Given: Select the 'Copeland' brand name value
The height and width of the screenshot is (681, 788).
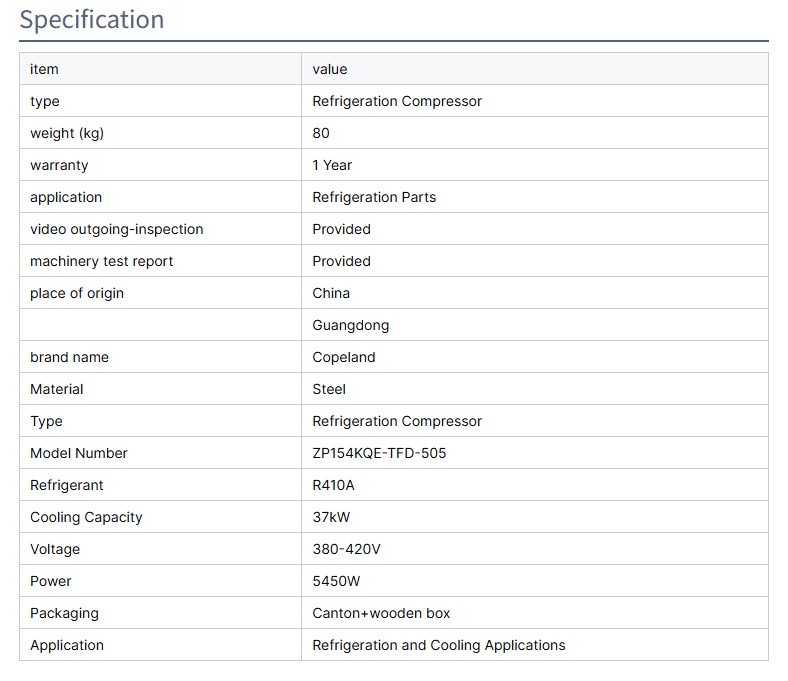Looking at the screenshot, I should tap(344, 357).
